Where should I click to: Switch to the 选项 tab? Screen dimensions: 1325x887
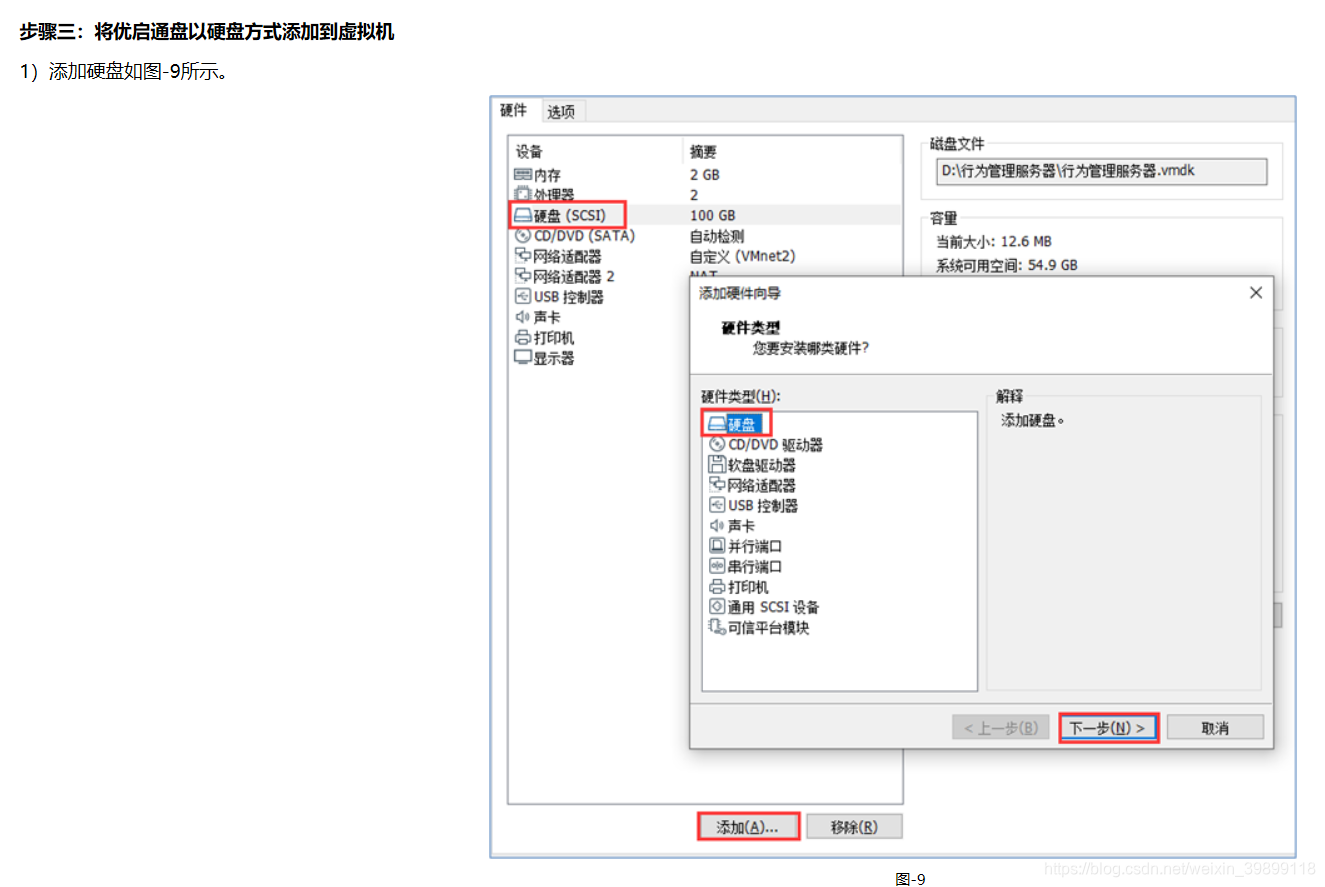coord(561,112)
